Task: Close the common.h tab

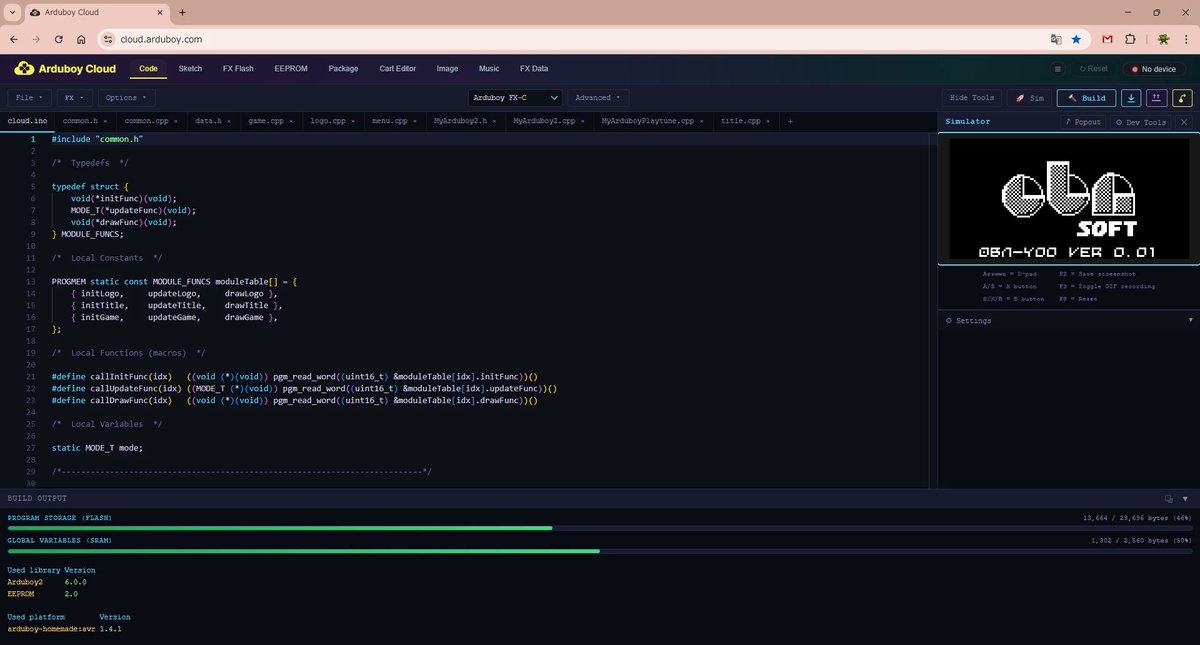Action: tap(105, 121)
